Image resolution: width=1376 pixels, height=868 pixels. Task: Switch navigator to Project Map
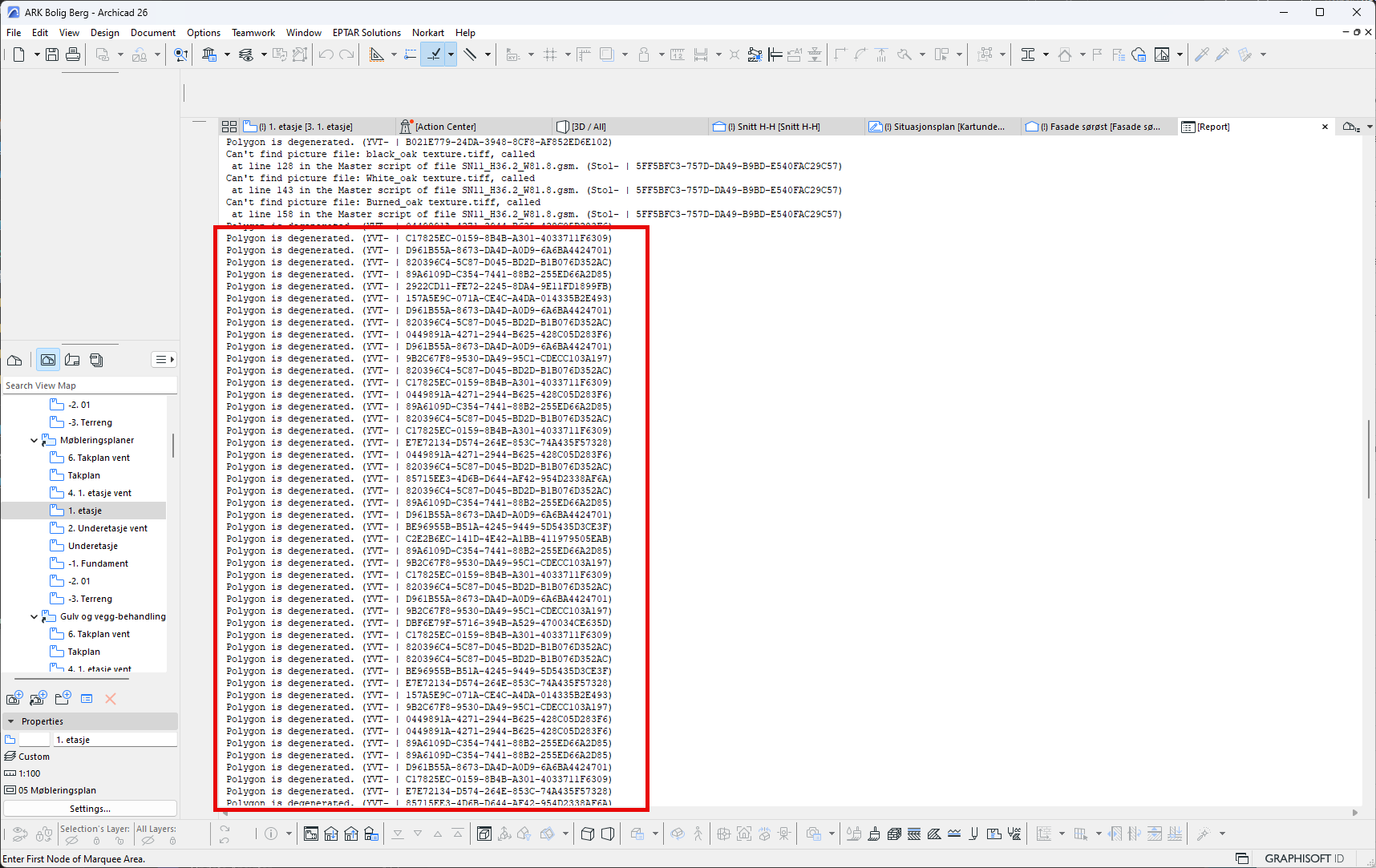point(14,360)
